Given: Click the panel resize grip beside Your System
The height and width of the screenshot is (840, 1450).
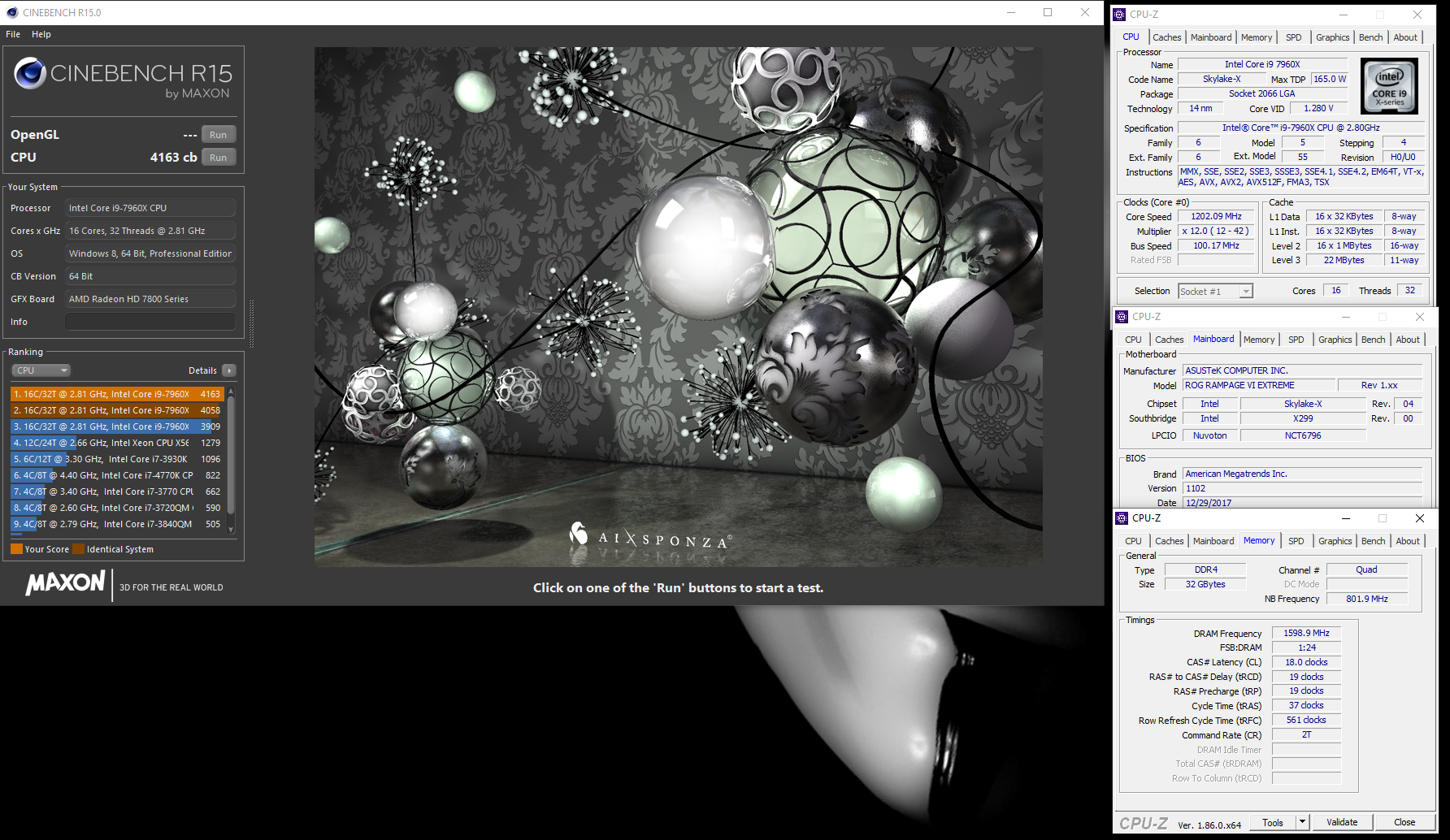Looking at the screenshot, I should pyautogui.click(x=251, y=323).
